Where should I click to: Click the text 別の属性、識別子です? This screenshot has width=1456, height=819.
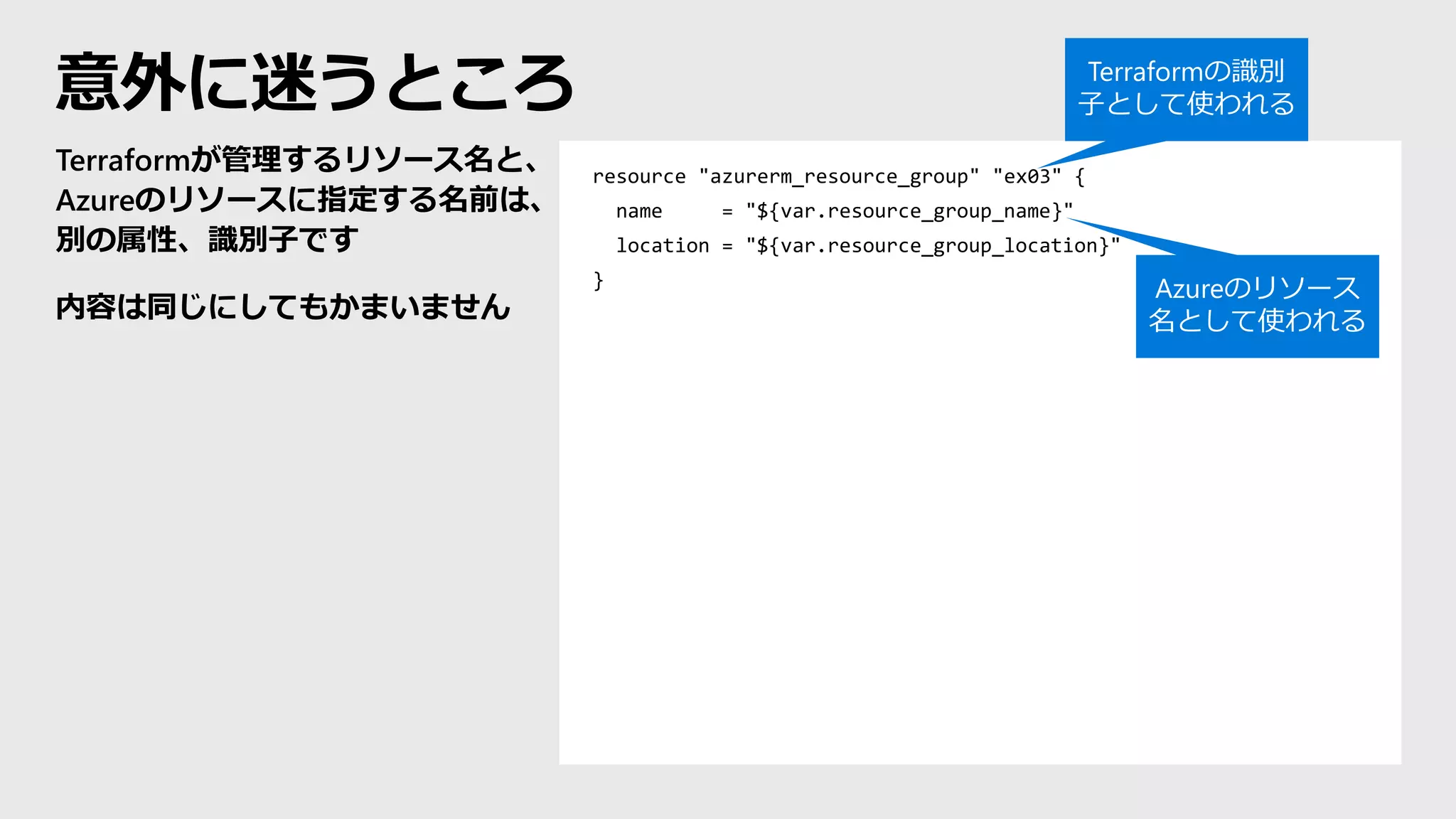tap(207, 240)
